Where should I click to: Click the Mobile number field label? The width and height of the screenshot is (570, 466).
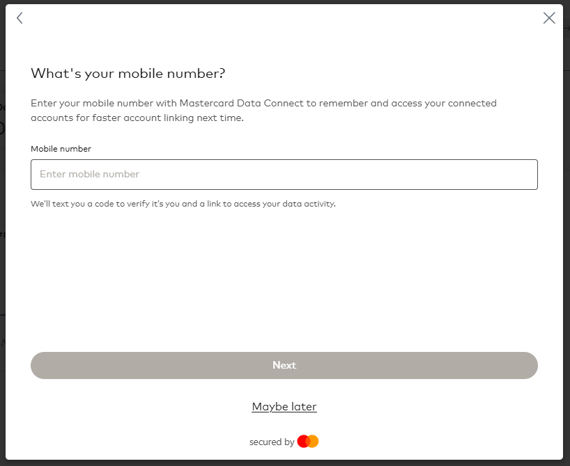point(61,149)
